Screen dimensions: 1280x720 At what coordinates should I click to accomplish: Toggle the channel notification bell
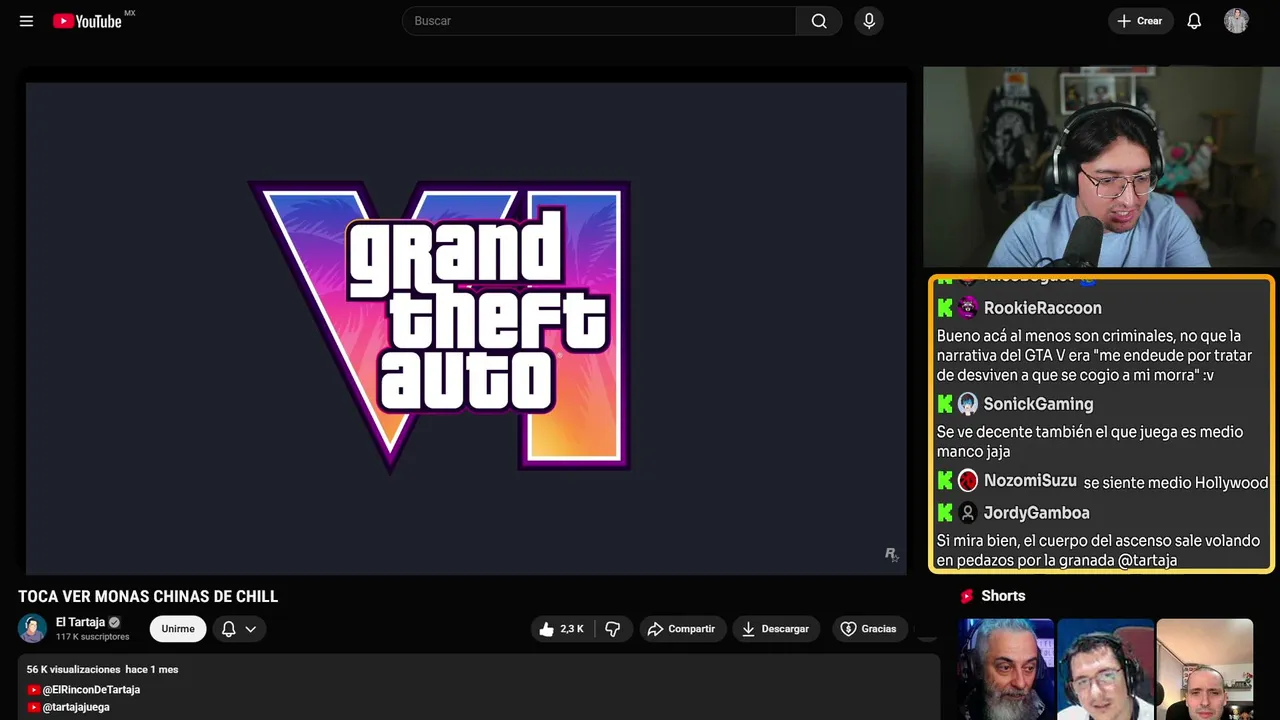point(228,629)
